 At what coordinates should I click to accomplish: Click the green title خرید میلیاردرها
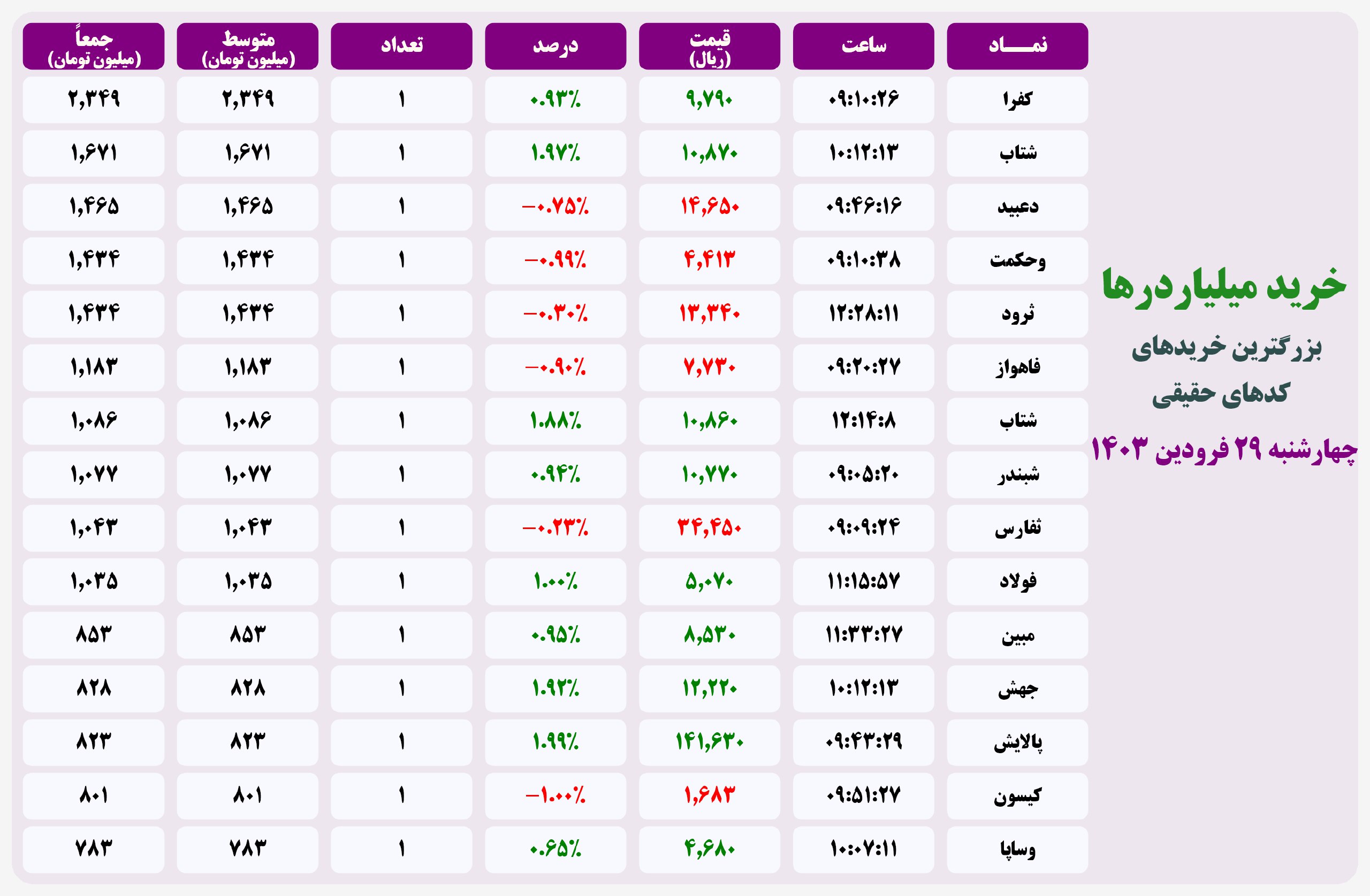coord(1224,286)
